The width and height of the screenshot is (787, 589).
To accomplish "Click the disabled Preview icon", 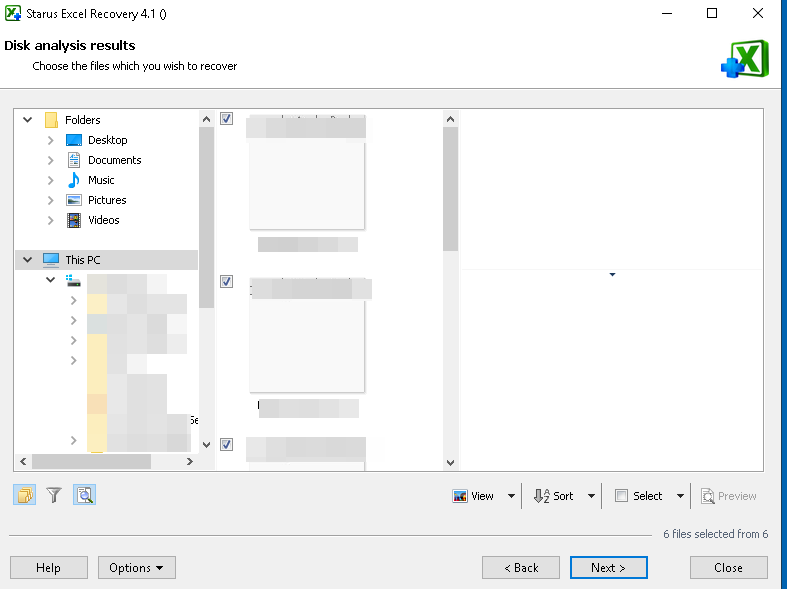I will click(x=708, y=496).
